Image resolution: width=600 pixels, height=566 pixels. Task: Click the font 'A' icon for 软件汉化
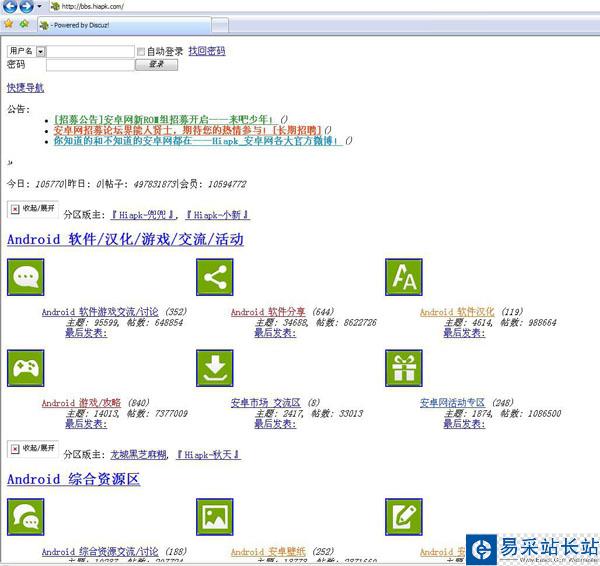coord(404,277)
